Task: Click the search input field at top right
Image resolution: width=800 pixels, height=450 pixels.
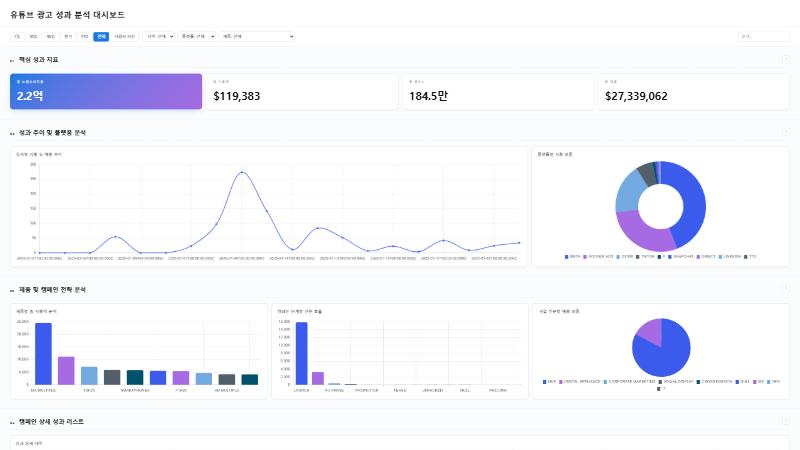Action: click(x=763, y=36)
